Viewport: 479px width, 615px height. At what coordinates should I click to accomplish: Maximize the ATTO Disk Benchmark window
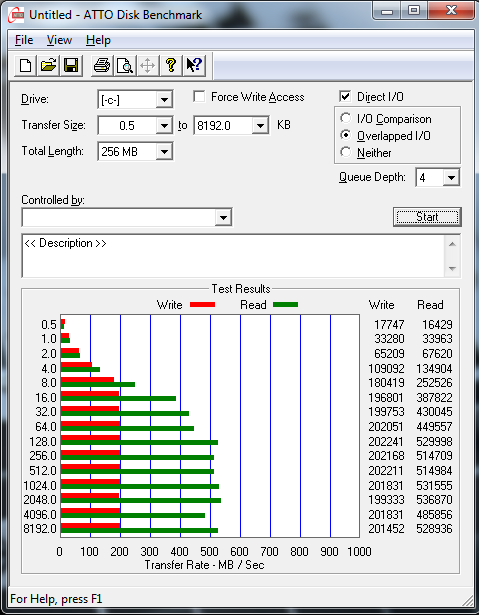(x=414, y=11)
